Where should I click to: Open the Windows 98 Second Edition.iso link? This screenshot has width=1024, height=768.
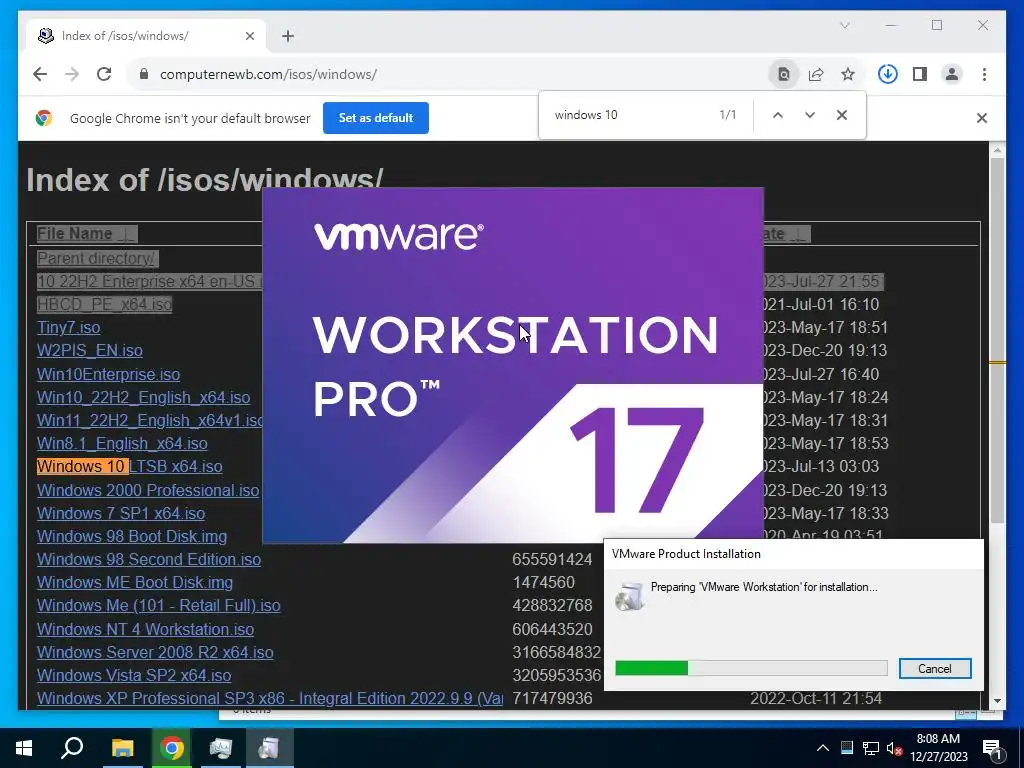(149, 560)
